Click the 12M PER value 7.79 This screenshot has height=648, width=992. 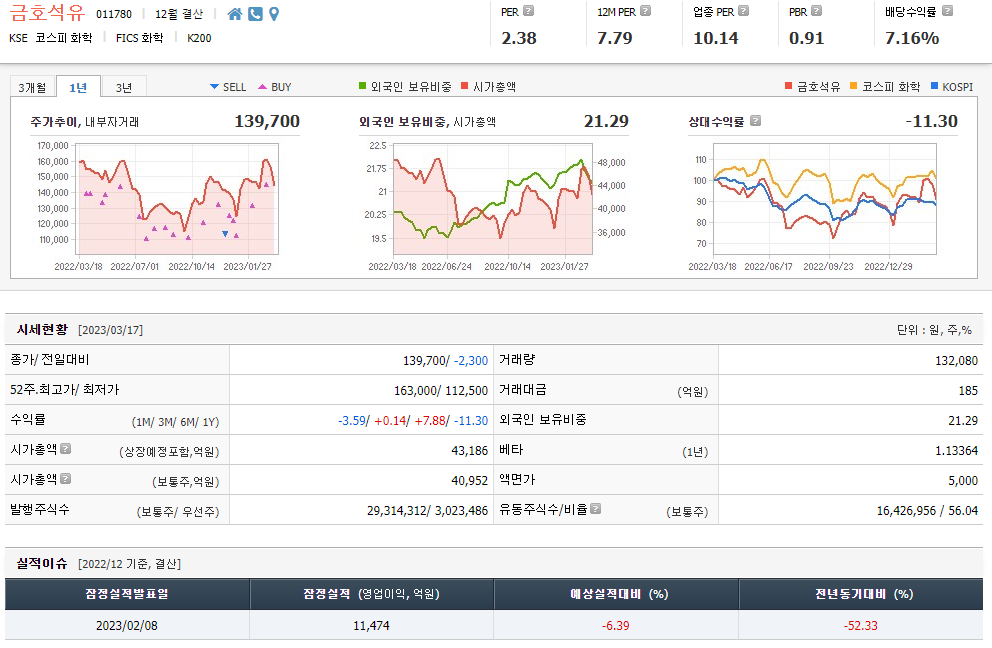coord(615,38)
